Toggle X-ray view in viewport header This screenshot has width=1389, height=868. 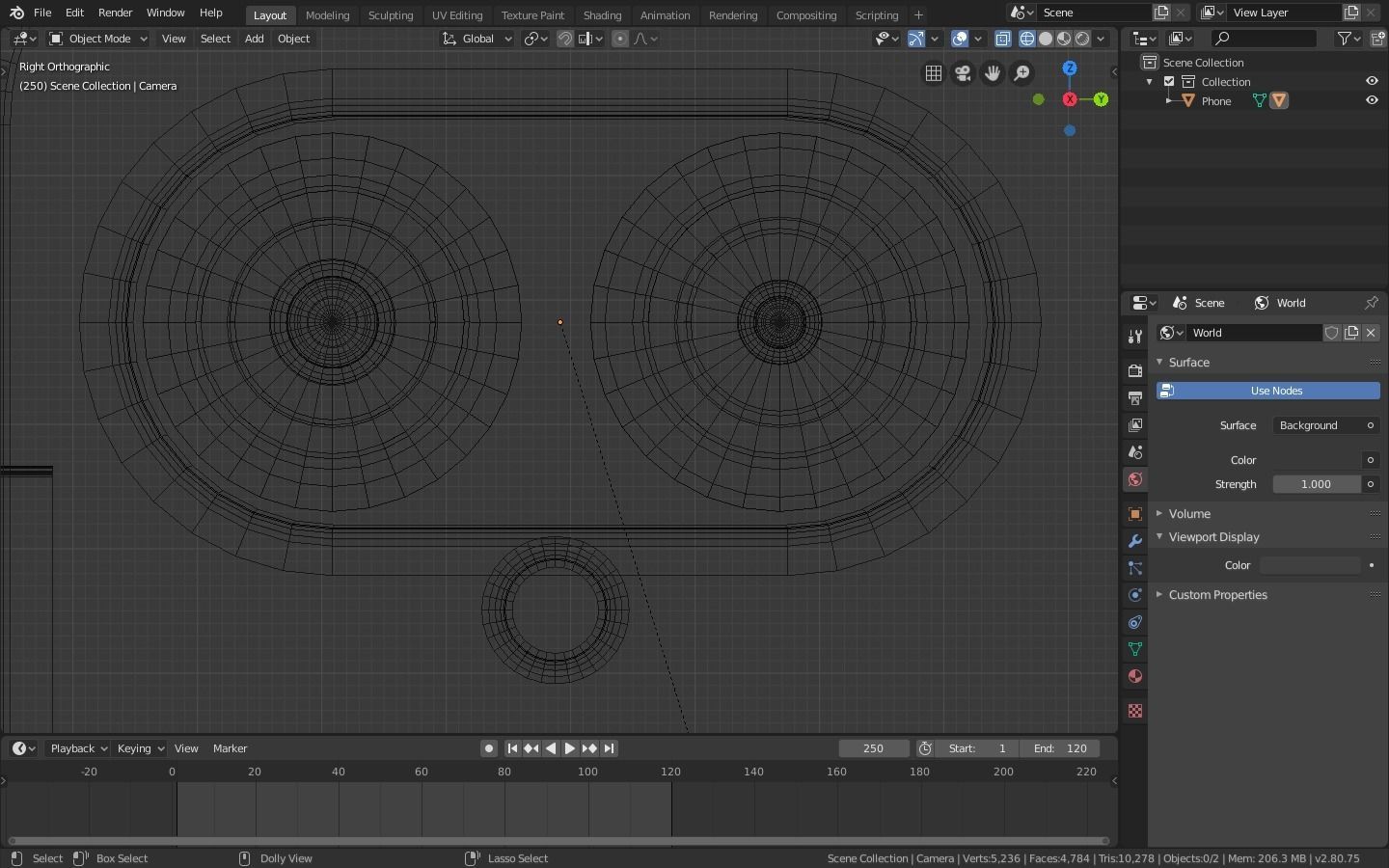coord(1003,39)
